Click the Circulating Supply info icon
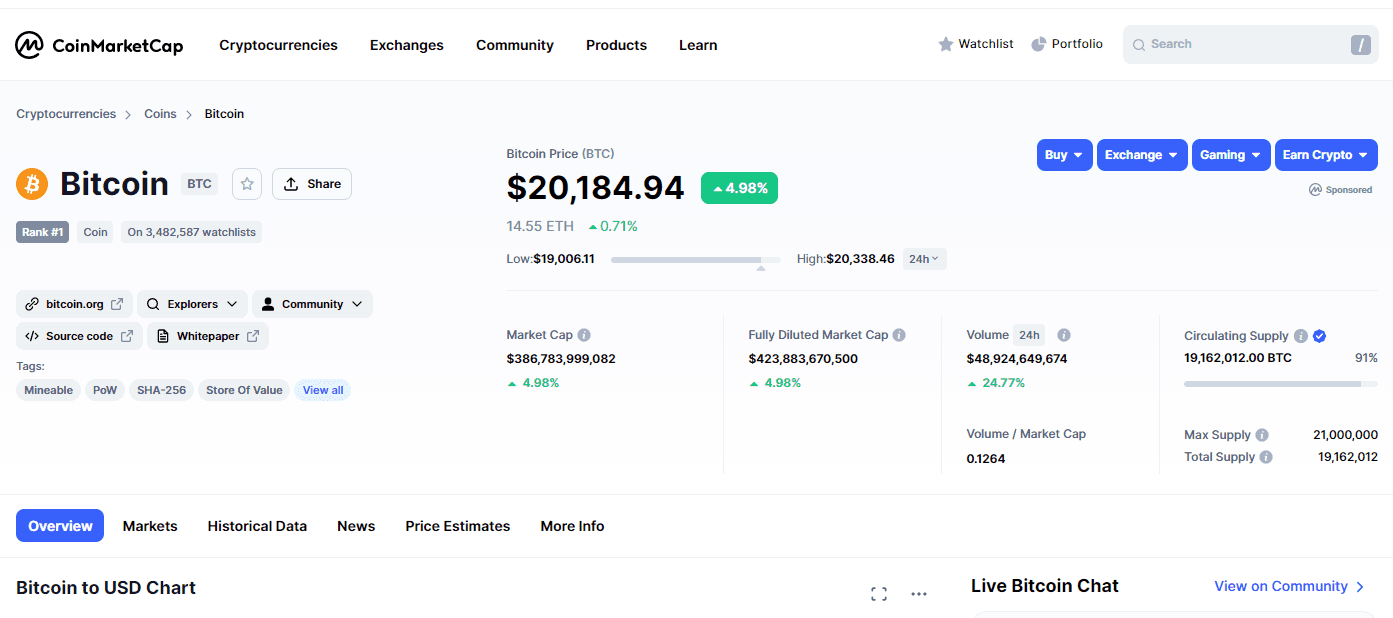This screenshot has height=618, width=1393. [1300, 336]
